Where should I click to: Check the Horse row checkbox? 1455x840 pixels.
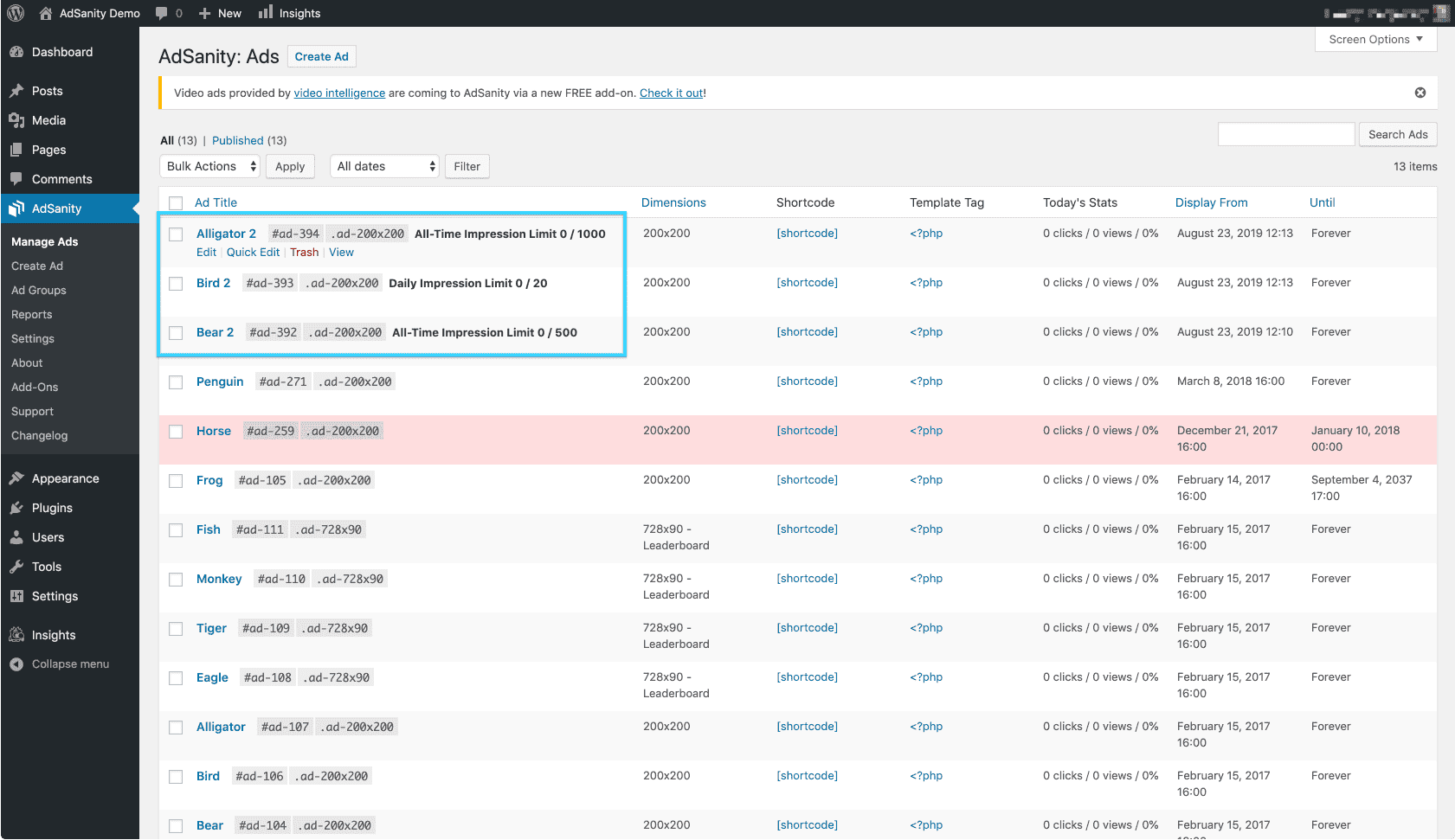(176, 432)
